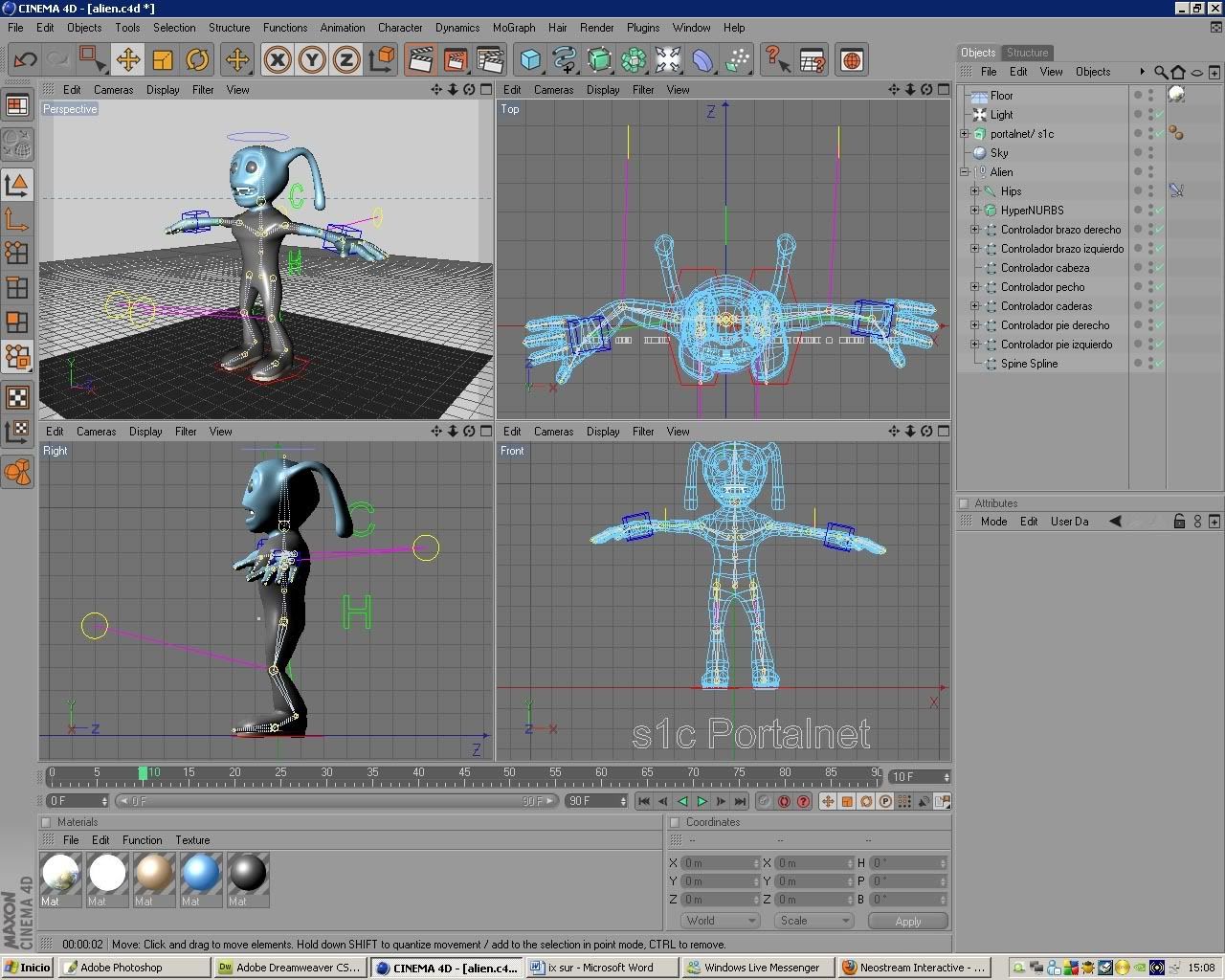Open the particle objects icon
The height and width of the screenshot is (980, 1225).
tap(737, 60)
